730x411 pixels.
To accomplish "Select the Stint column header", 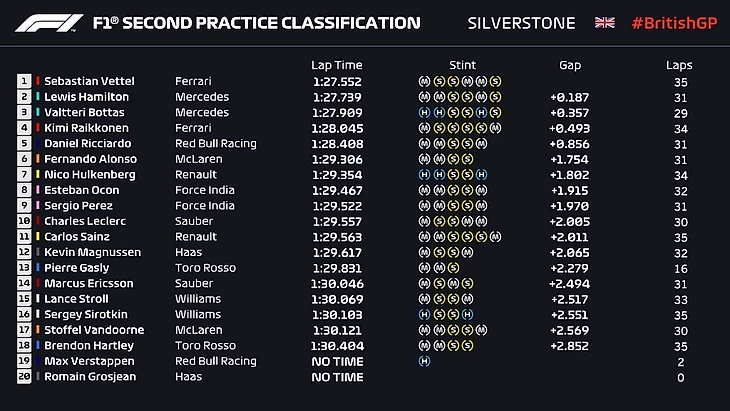I will pyautogui.click(x=463, y=65).
